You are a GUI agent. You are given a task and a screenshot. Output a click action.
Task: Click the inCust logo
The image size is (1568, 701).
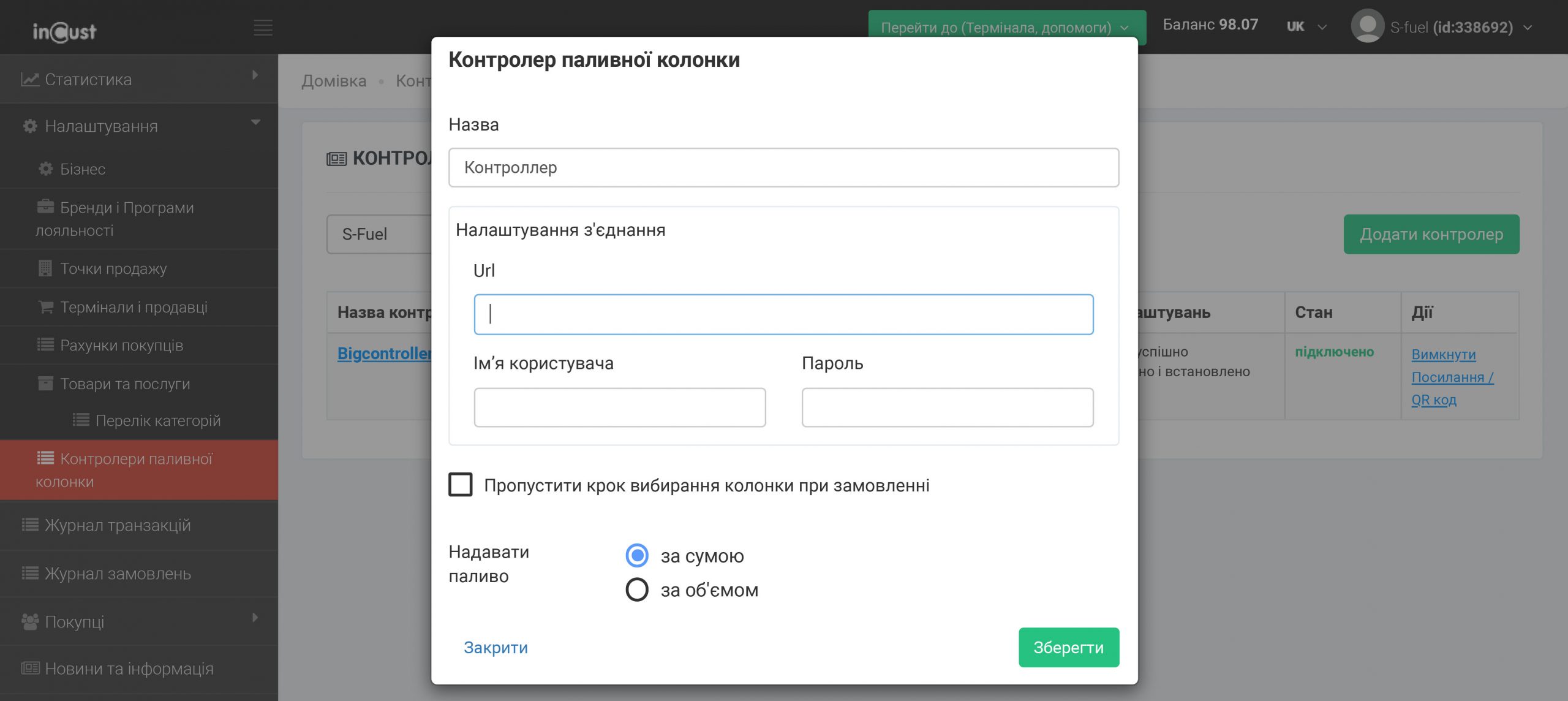[x=64, y=31]
